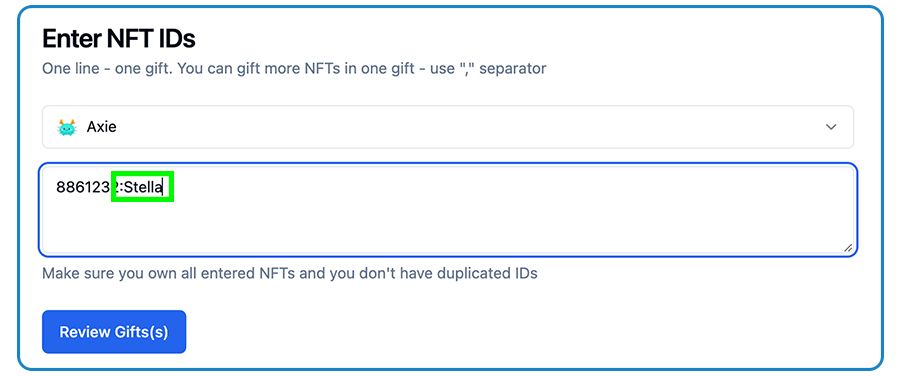The image size is (900, 376).
Task: Click blank space inside the Axie selector field
Action: tap(459, 127)
